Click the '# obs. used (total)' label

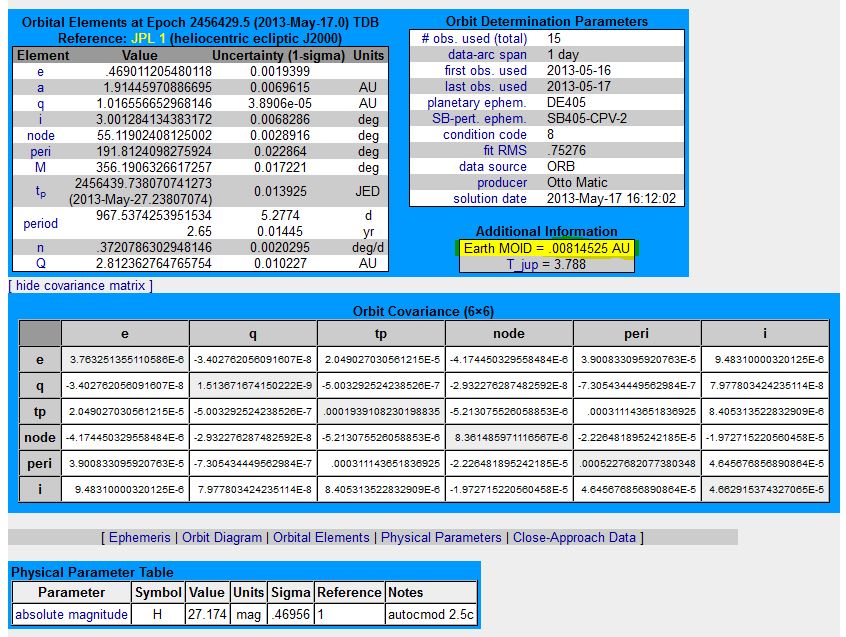pyautogui.click(x=473, y=38)
